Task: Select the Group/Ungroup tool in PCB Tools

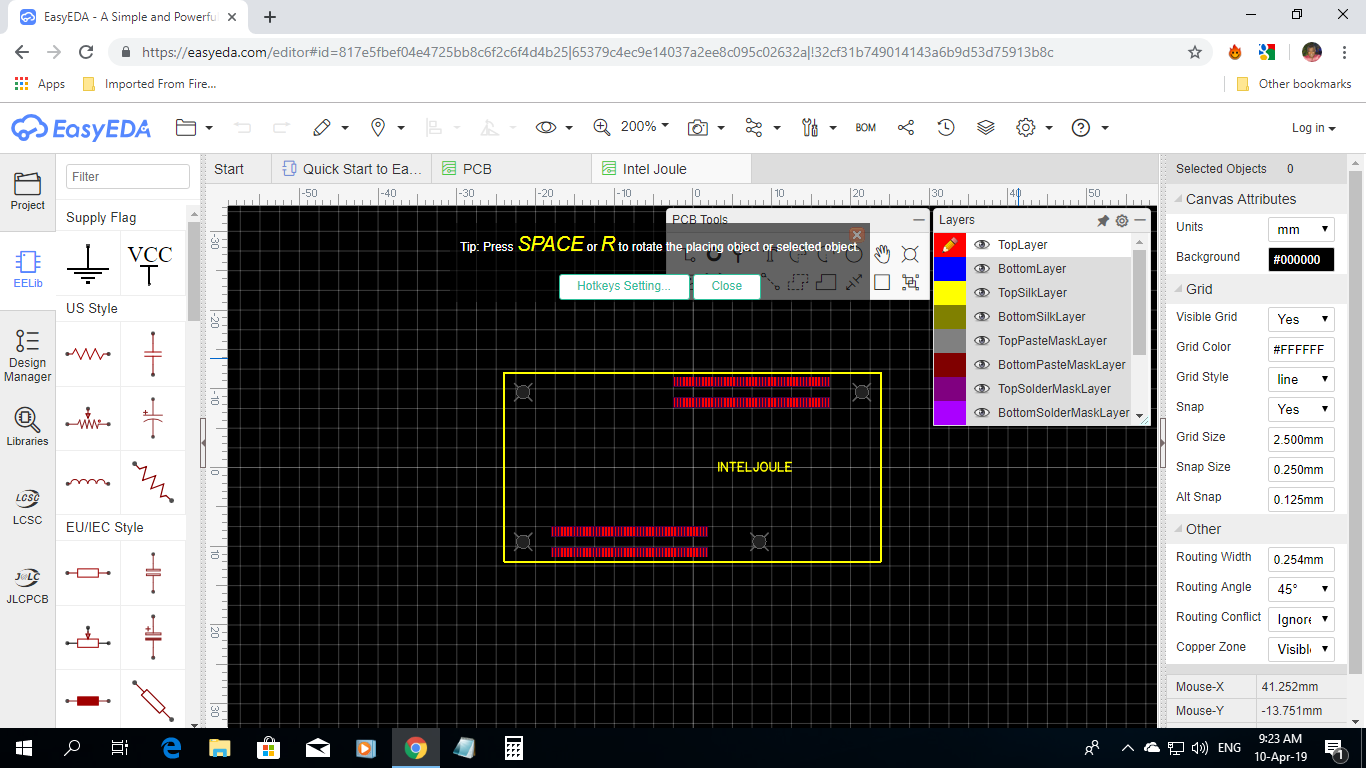Action: 910,282
